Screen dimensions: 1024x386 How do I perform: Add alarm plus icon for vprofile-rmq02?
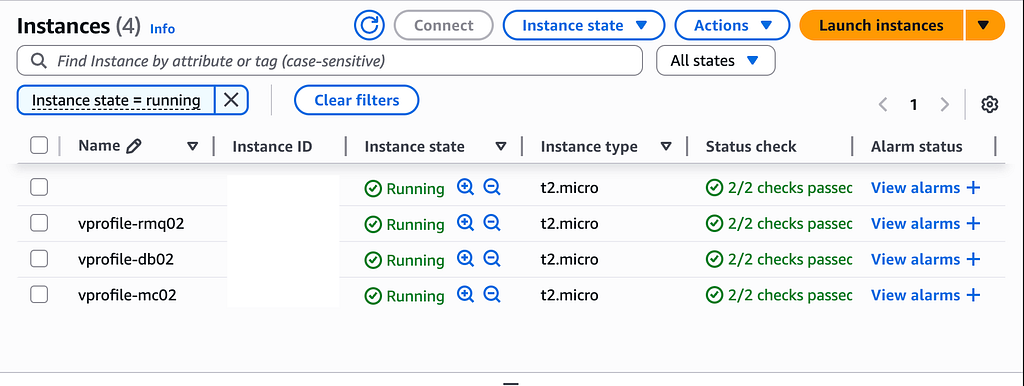pos(973,224)
